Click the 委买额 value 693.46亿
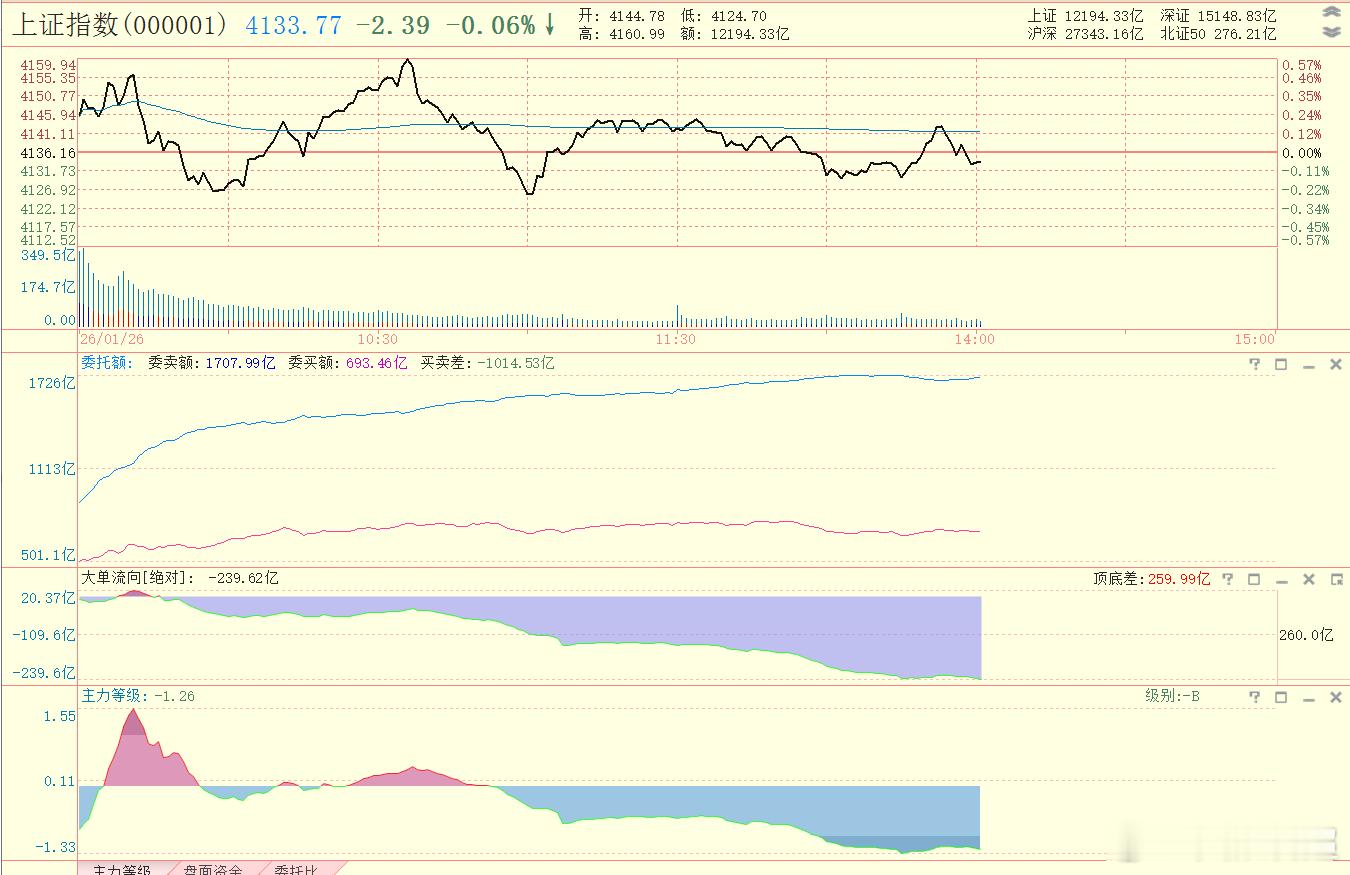The image size is (1350, 875). click(377, 363)
